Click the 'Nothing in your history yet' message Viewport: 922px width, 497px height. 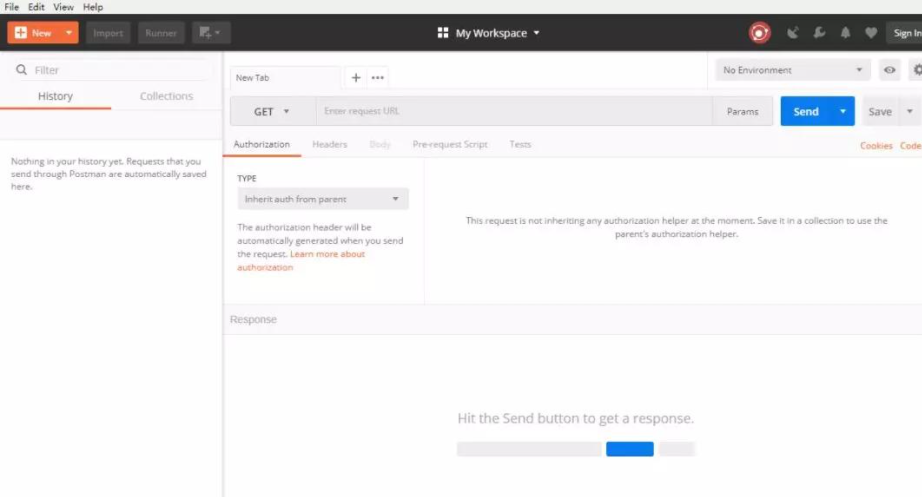tap(109, 174)
